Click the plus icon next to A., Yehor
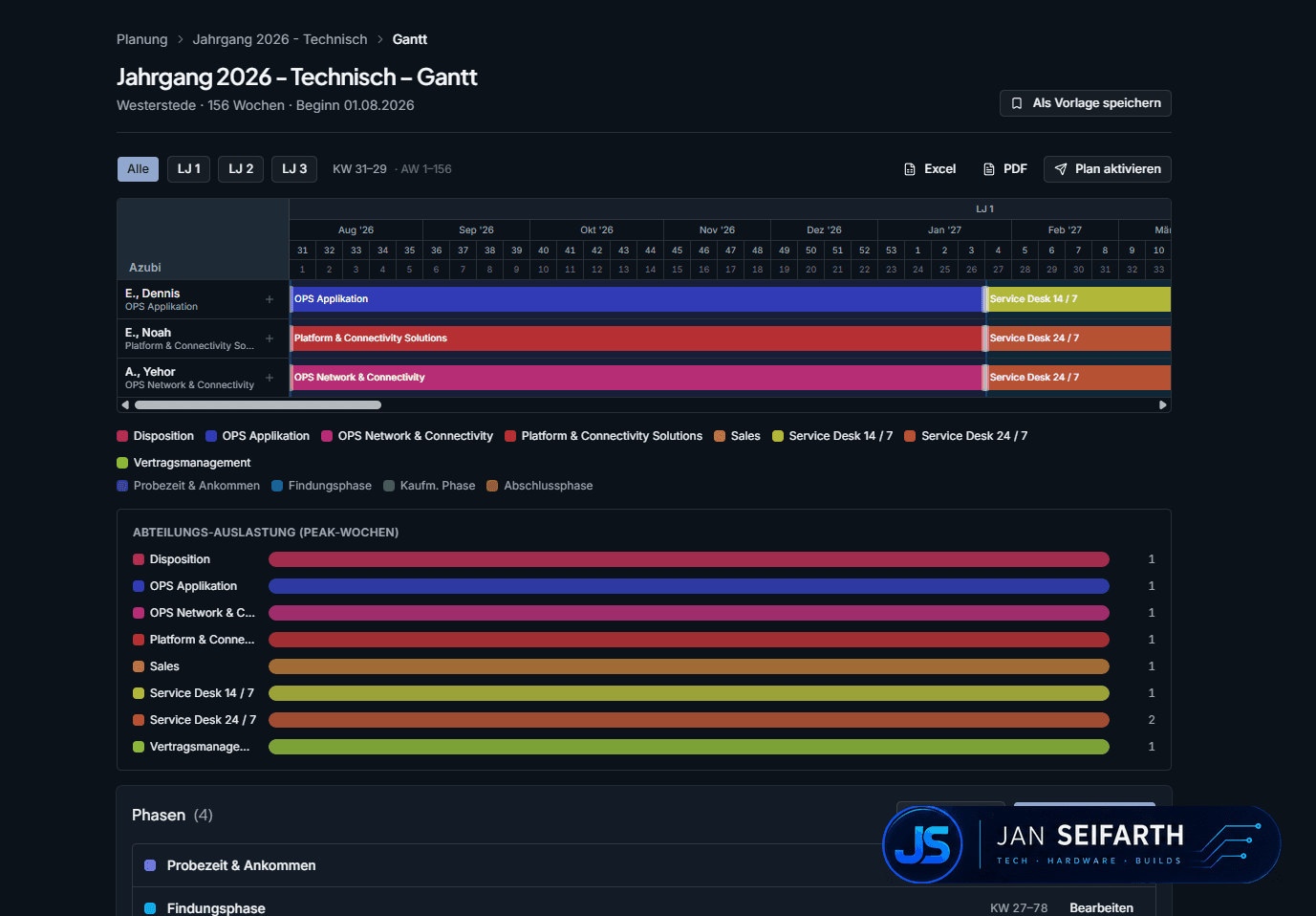Image resolution: width=1316 pixels, height=916 pixels. (270, 378)
